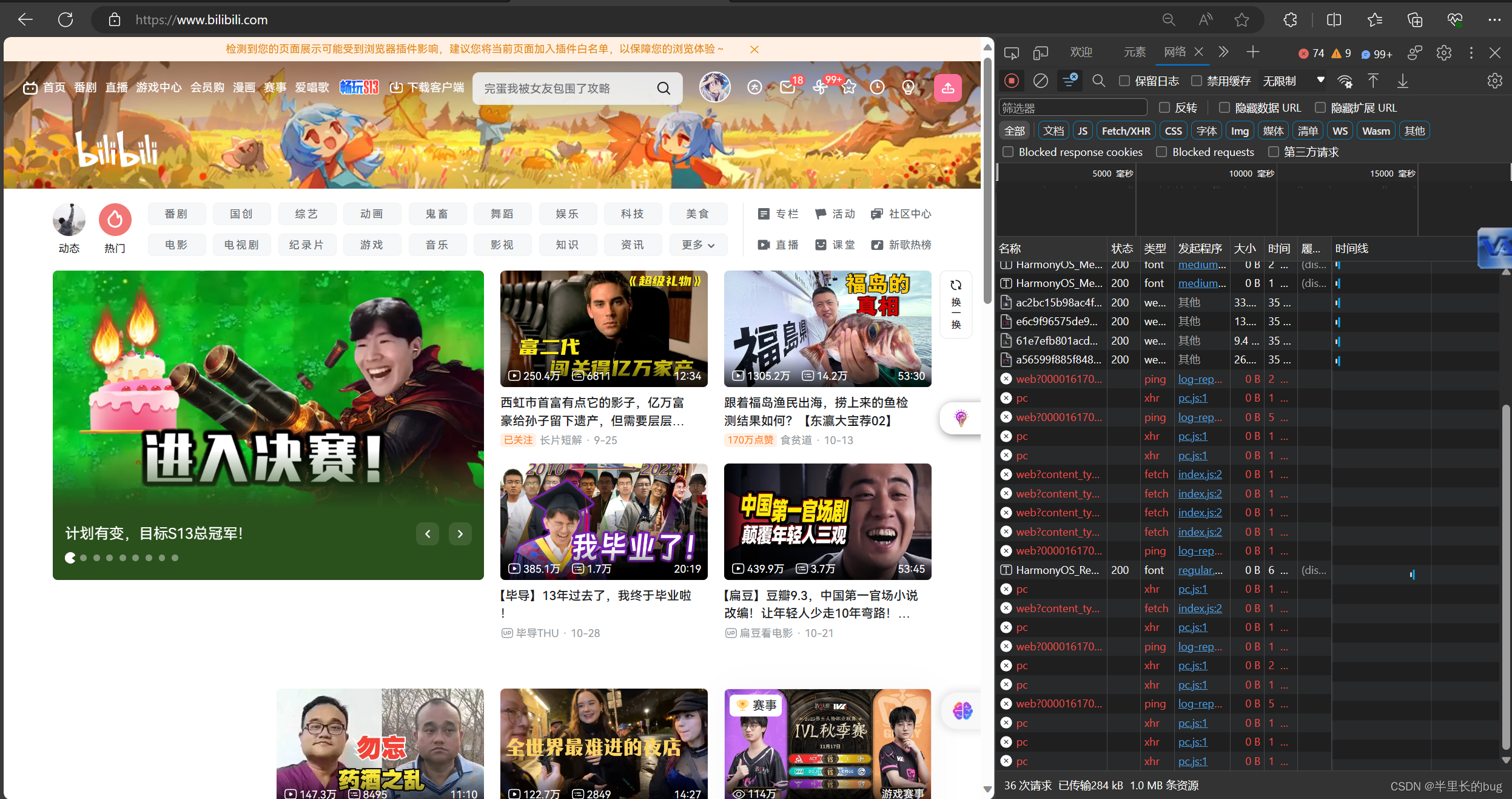Open Bilibili messages envelope icon
Image resolution: width=1512 pixels, height=799 pixels.
(788, 88)
